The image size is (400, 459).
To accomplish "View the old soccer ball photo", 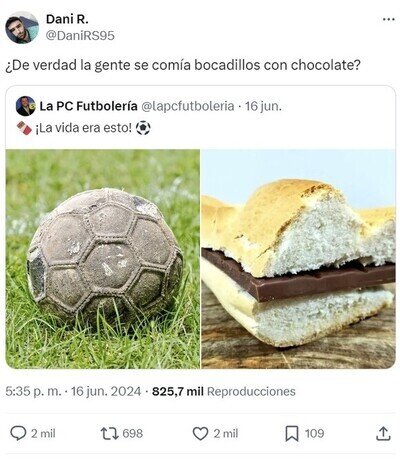I will coord(103,259).
